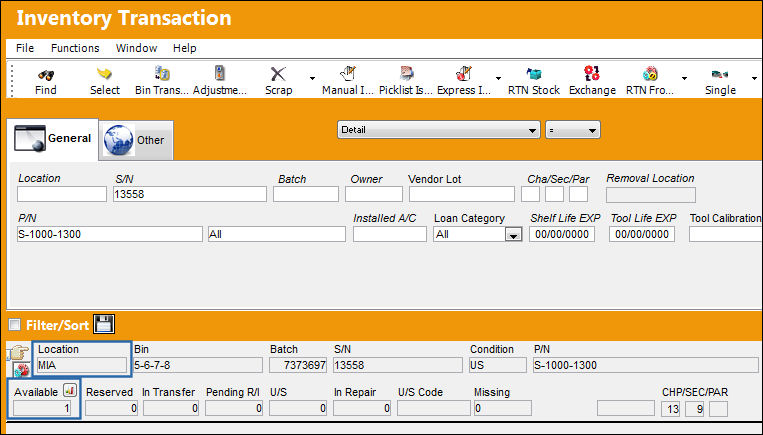Click the red icon below the hand
763x435 pixels.
(21, 371)
